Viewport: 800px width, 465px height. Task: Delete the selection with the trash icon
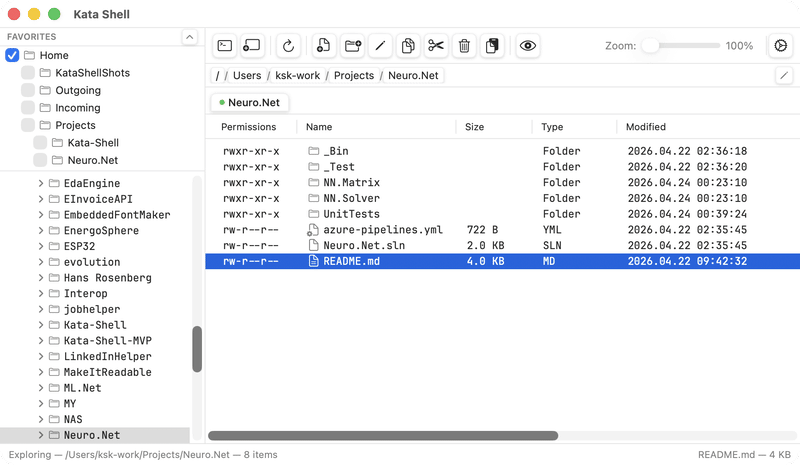pos(464,46)
